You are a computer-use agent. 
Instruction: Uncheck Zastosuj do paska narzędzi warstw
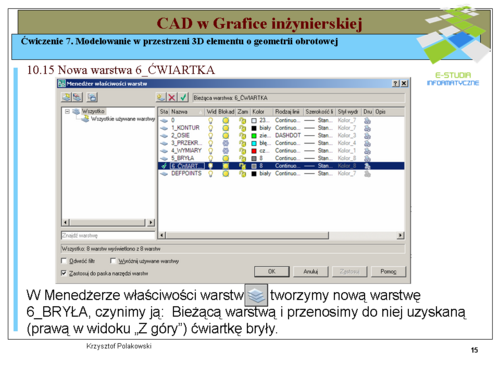(64, 273)
